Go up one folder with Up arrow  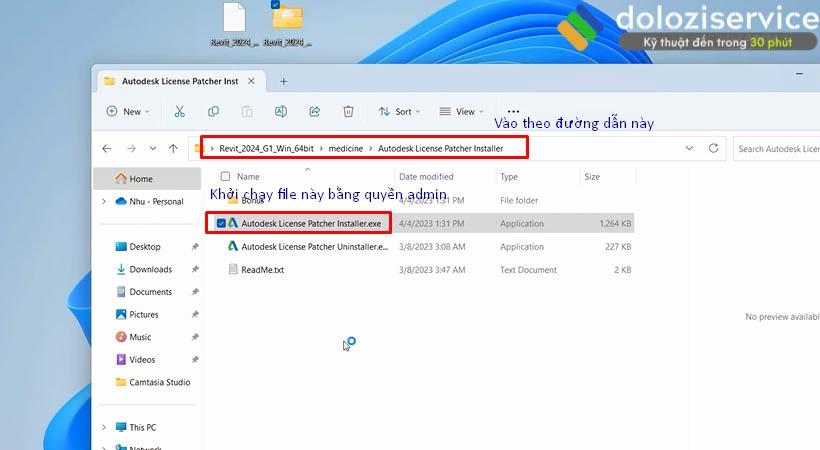(x=173, y=148)
